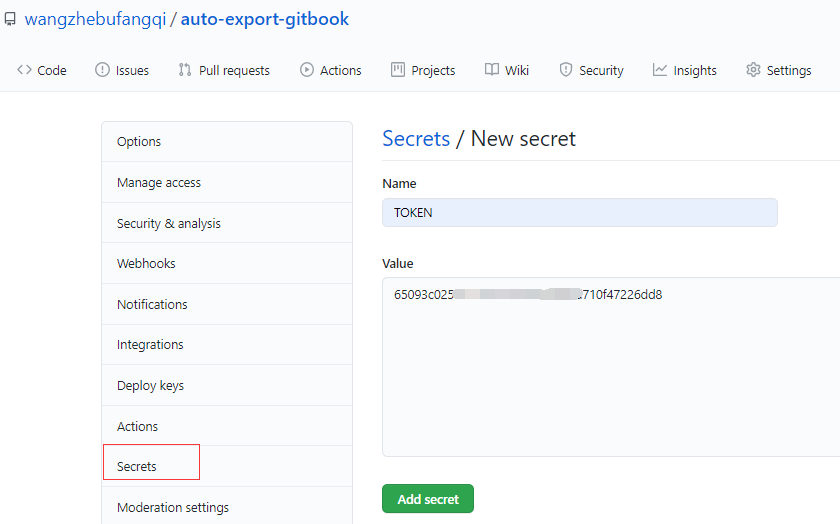
Task: Click the Settings gear icon
Action: (x=753, y=70)
